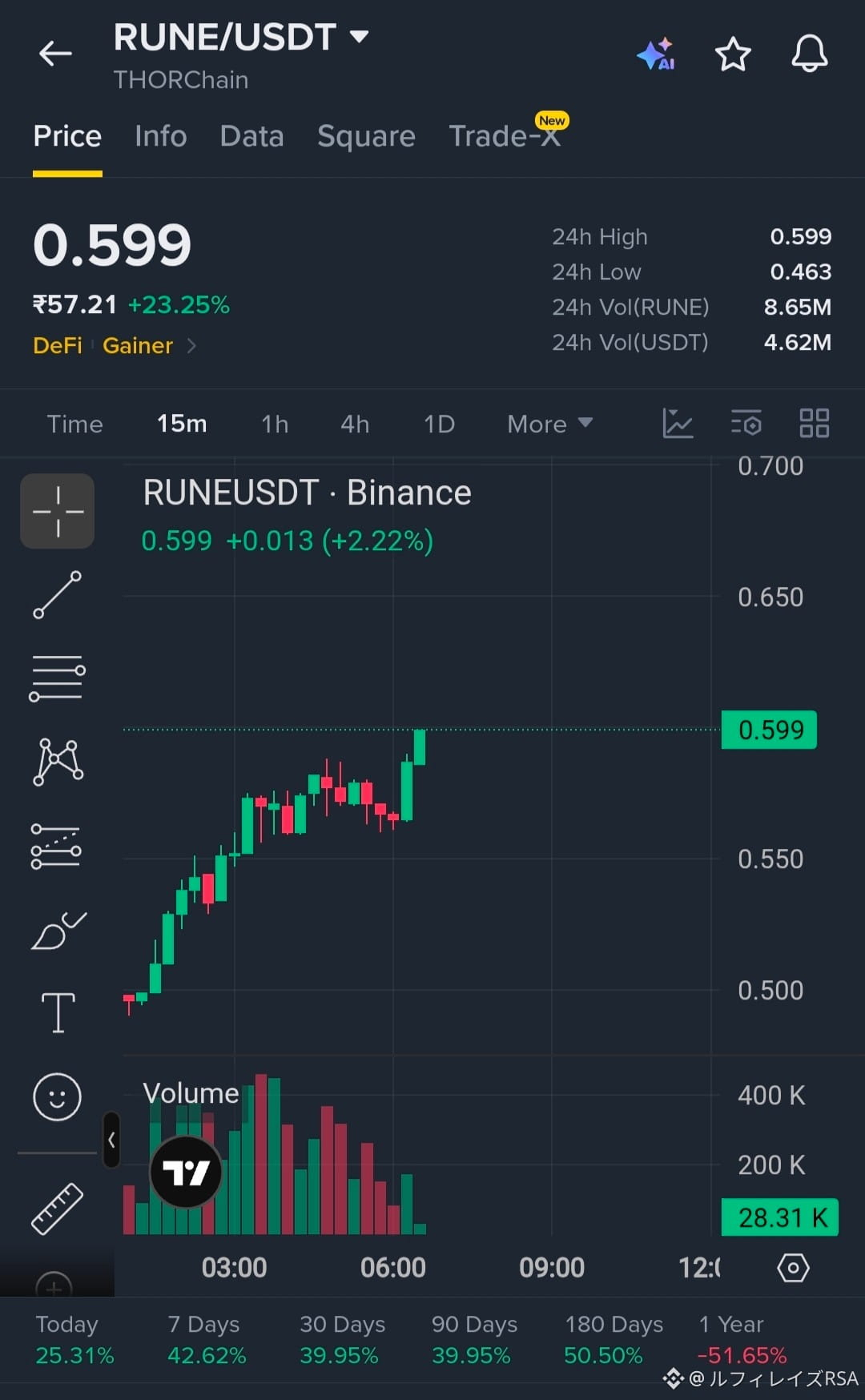
Task: Click the Today 25.31% performance value
Action: 74,1355
